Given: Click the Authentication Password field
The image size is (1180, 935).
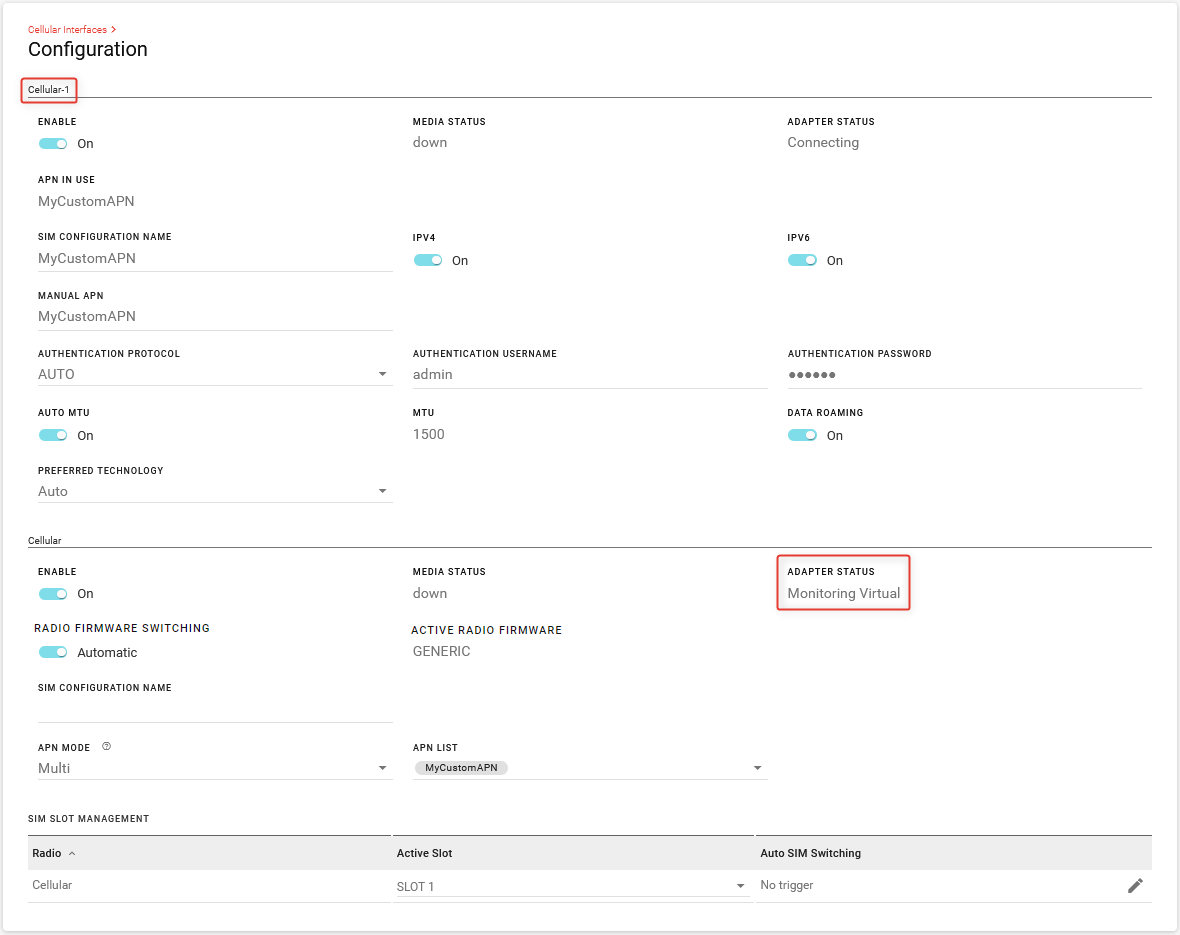Looking at the screenshot, I should point(965,374).
